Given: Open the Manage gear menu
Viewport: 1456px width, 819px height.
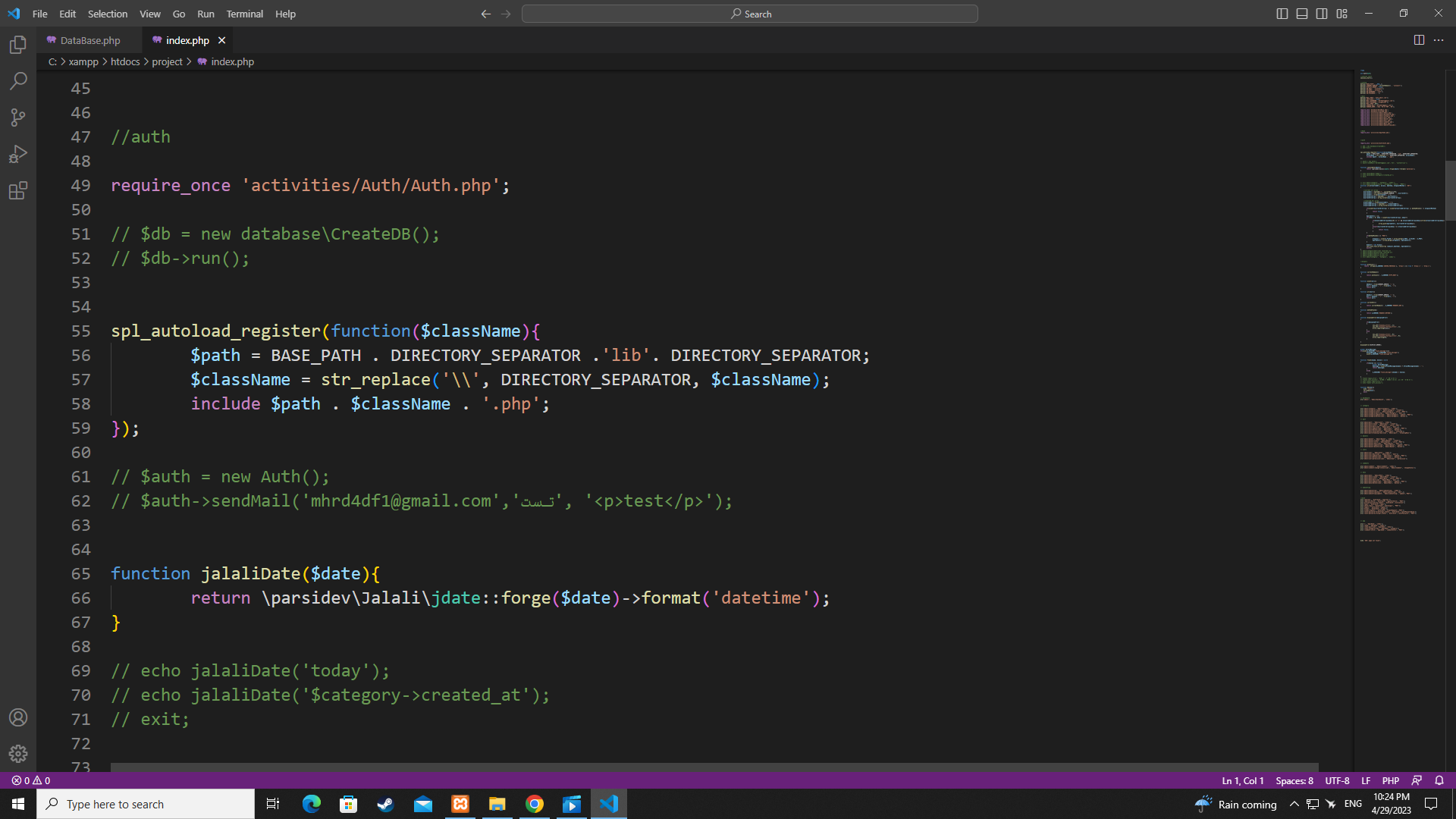Looking at the screenshot, I should (x=18, y=754).
